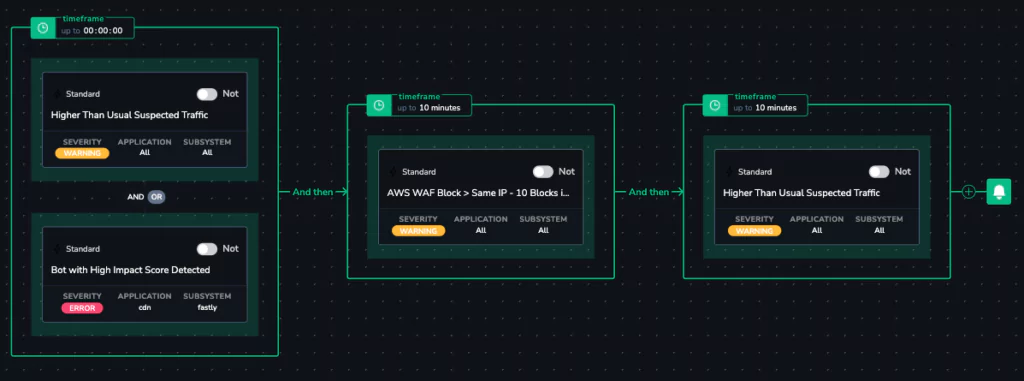Toggle Not switch on Bot with High Impact card
Viewport: 1024px width, 381px height.
click(x=207, y=249)
